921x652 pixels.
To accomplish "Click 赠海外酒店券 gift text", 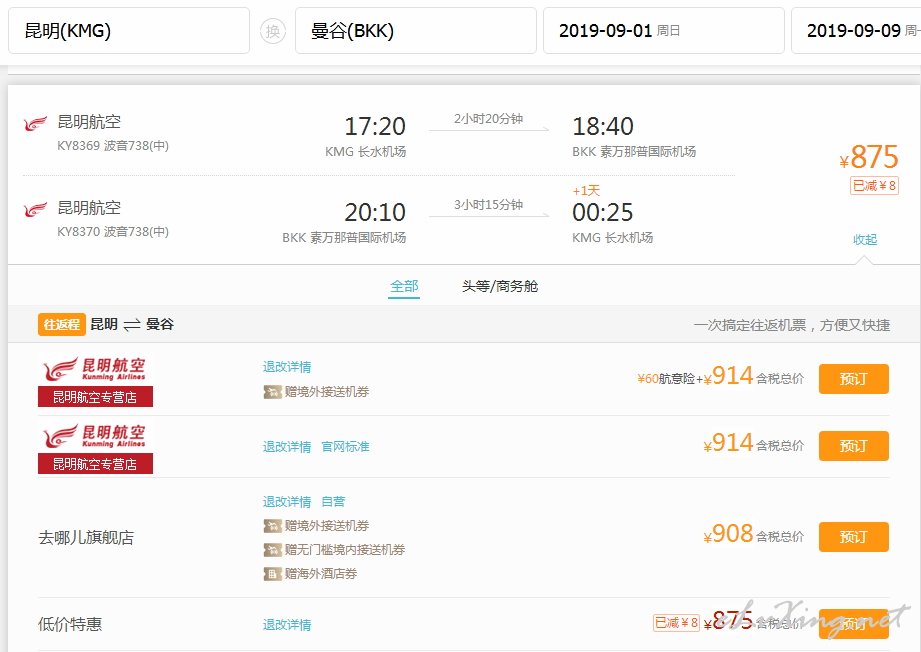I will (321, 574).
